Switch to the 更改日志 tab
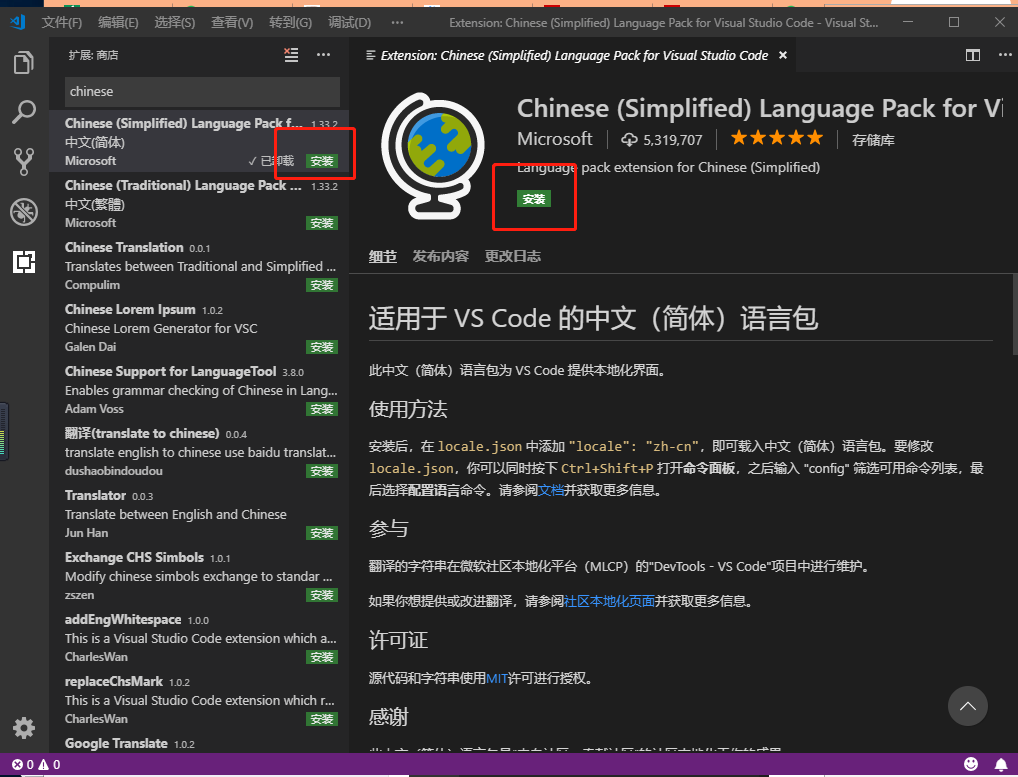Image resolution: width=1018 pixels, height=777 pixels. [x=513, y=256]
